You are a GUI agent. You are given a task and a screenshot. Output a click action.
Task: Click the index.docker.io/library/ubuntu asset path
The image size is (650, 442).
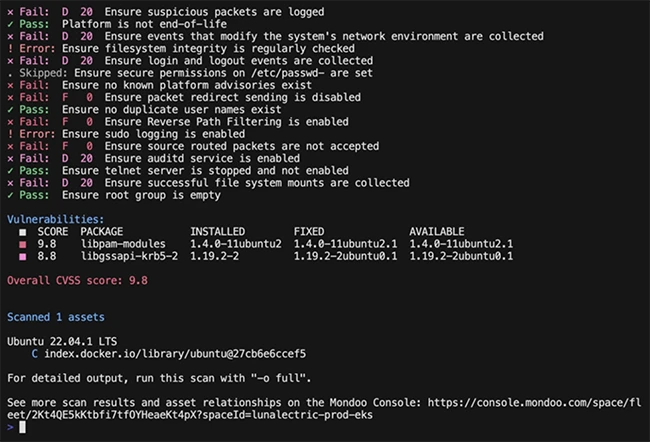175,353
